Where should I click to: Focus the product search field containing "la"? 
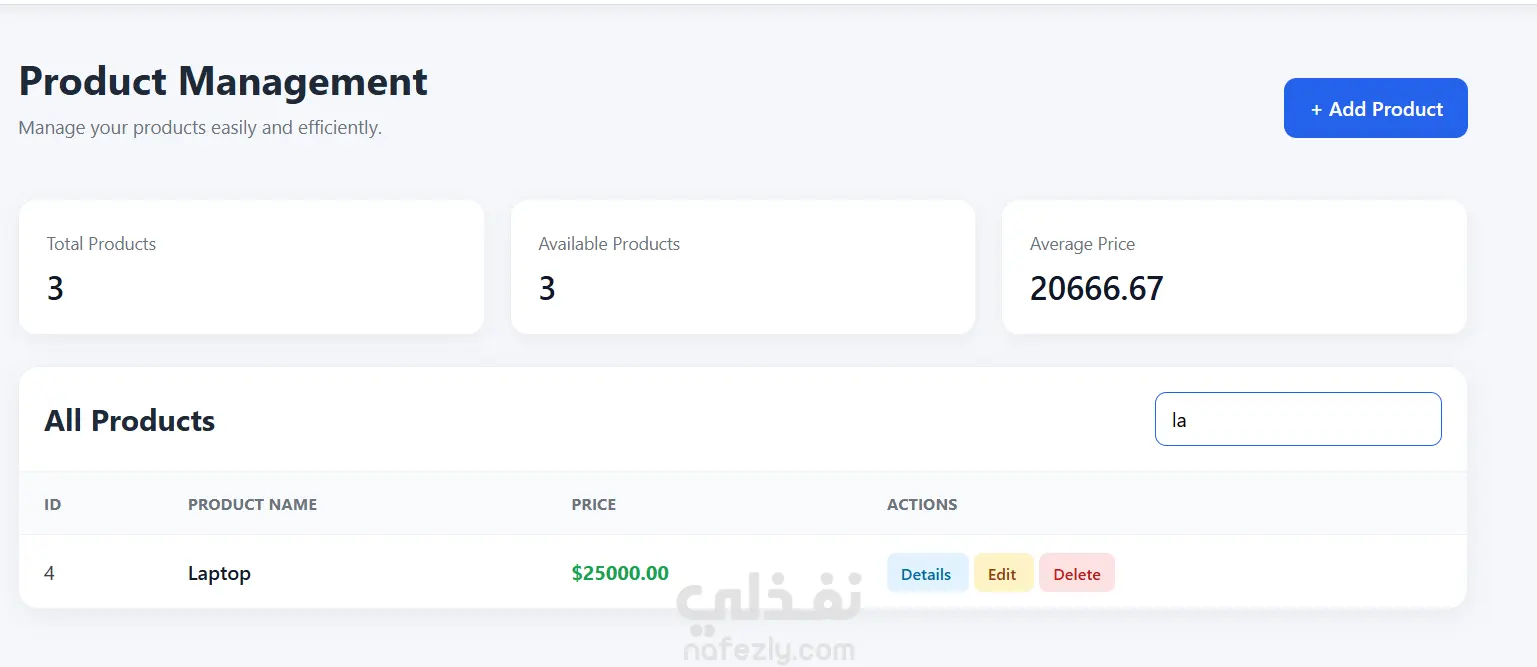point(1297,419)
